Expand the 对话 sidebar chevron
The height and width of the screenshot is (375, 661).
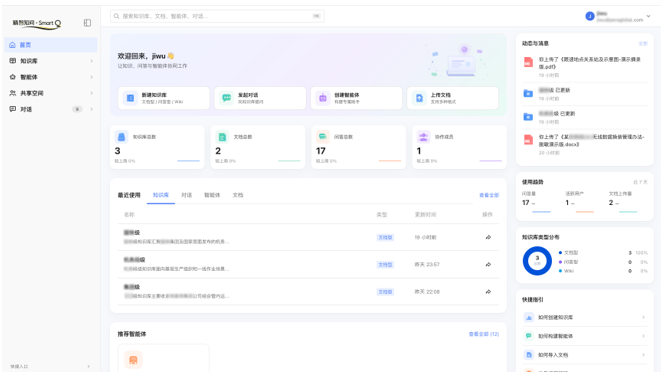pos(91,109)
